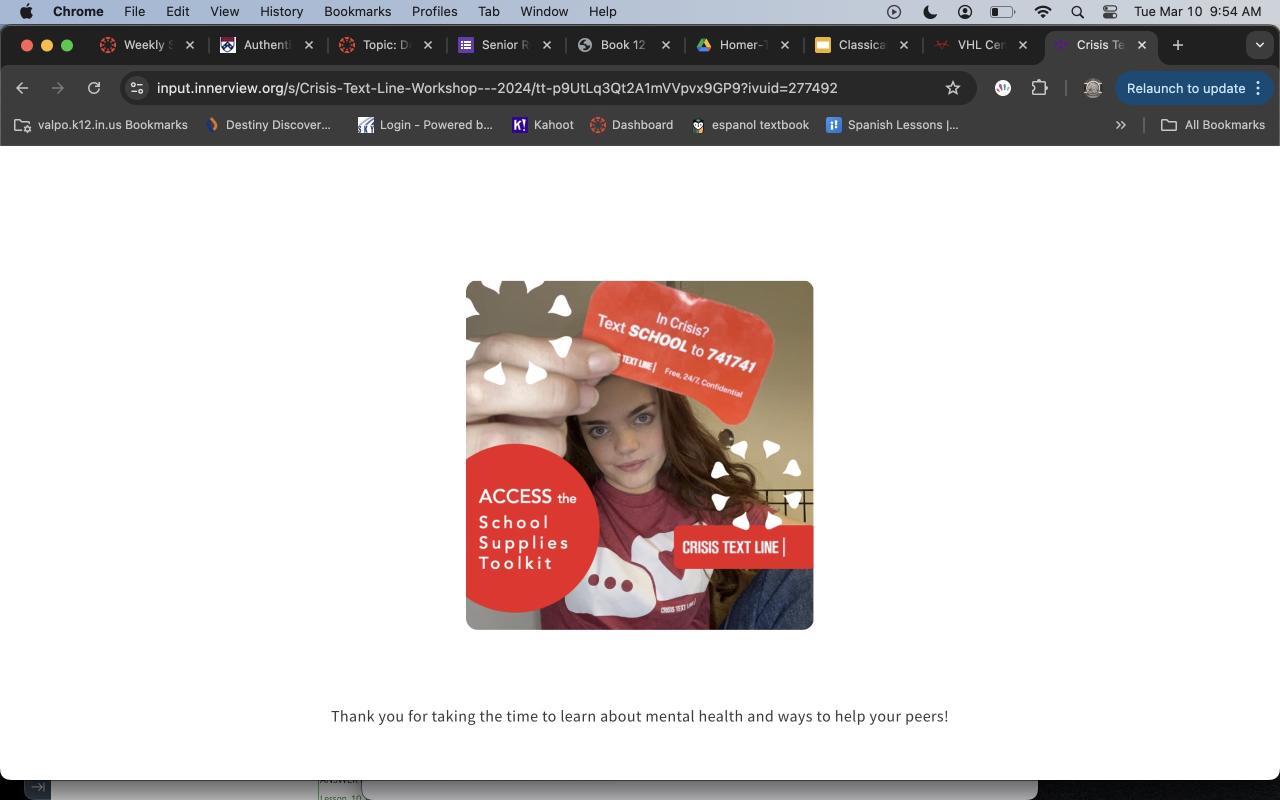The height and width of the screenshot is (800, 1280).
Task: Expand the tab search dropdown
Action: [x=1260, y=45]
